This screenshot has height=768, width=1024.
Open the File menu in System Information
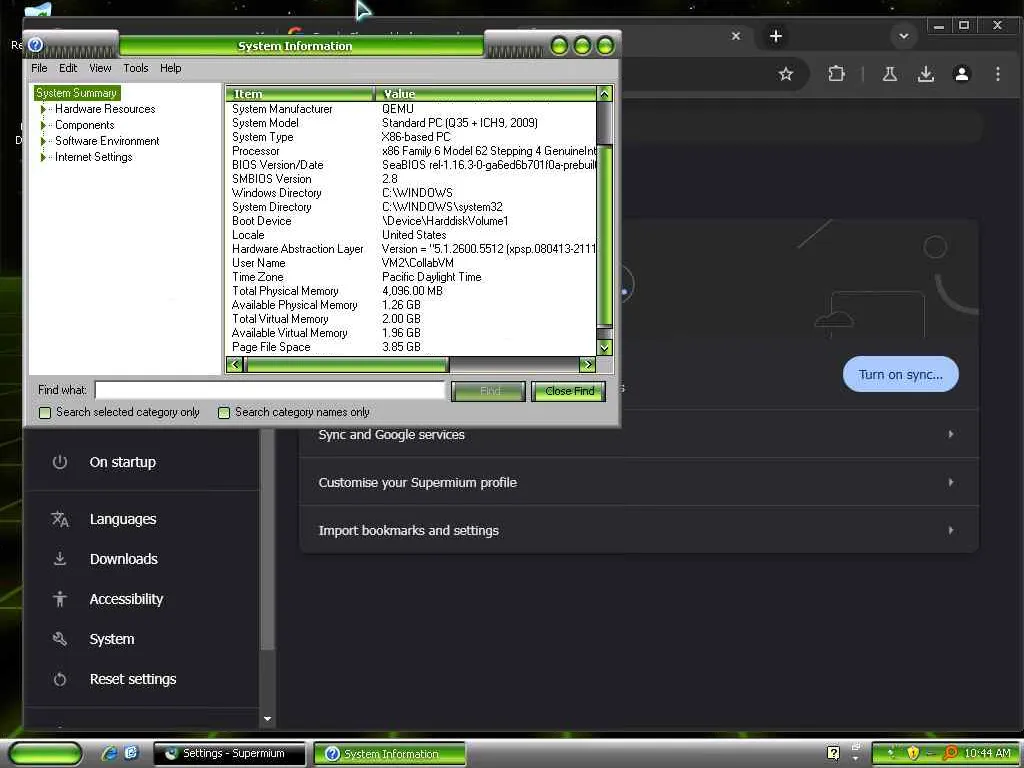[39, 68]
